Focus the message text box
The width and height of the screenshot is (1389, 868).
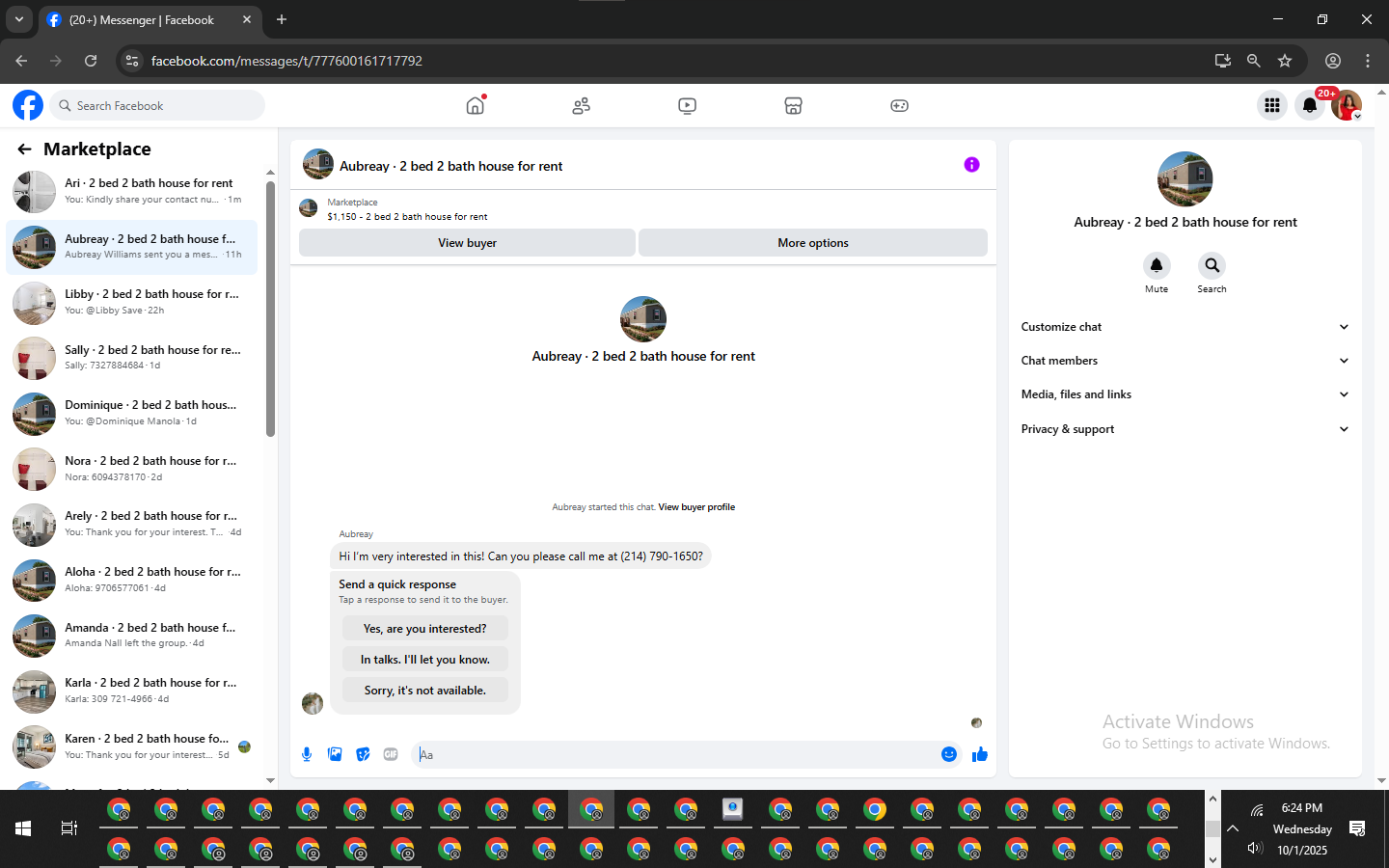(x=675, y=754)
